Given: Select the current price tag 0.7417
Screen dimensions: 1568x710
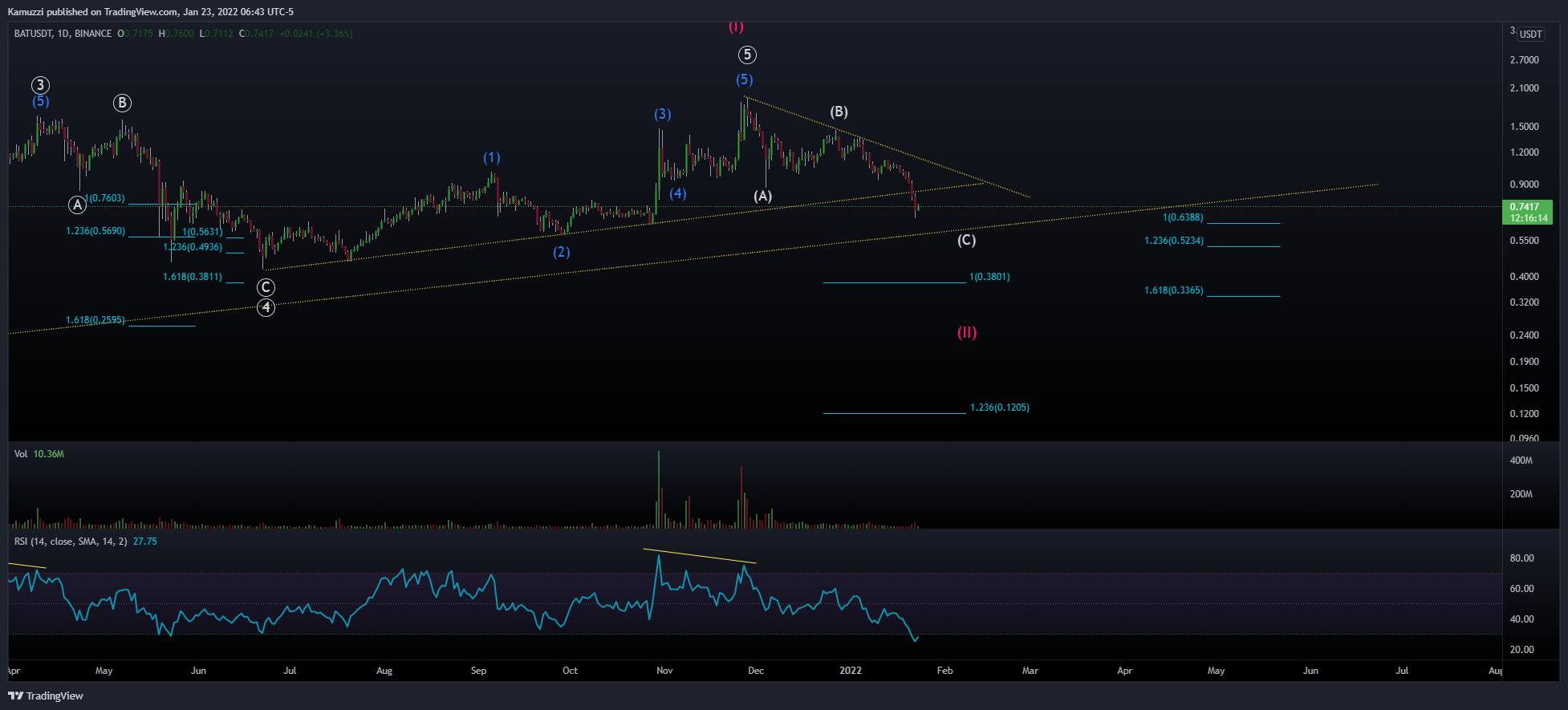Looking at the screenshot, I should 1527,212.
